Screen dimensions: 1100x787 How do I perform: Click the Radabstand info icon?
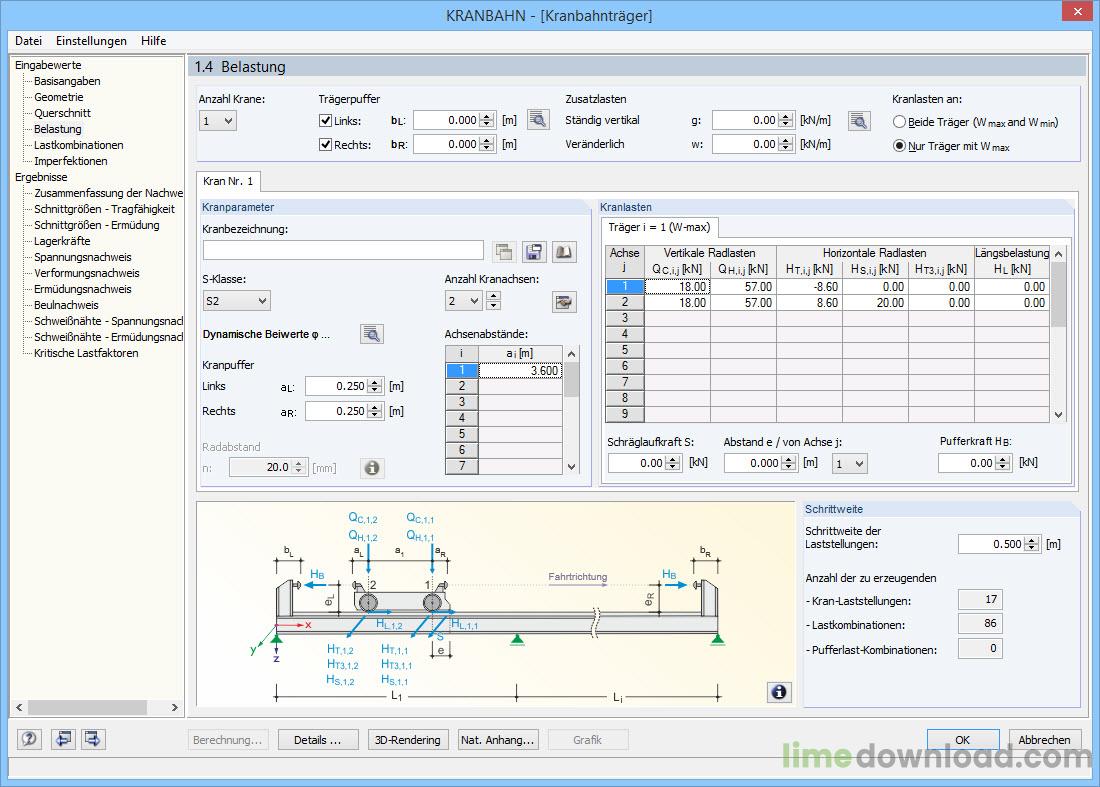(x=372, y=467)
